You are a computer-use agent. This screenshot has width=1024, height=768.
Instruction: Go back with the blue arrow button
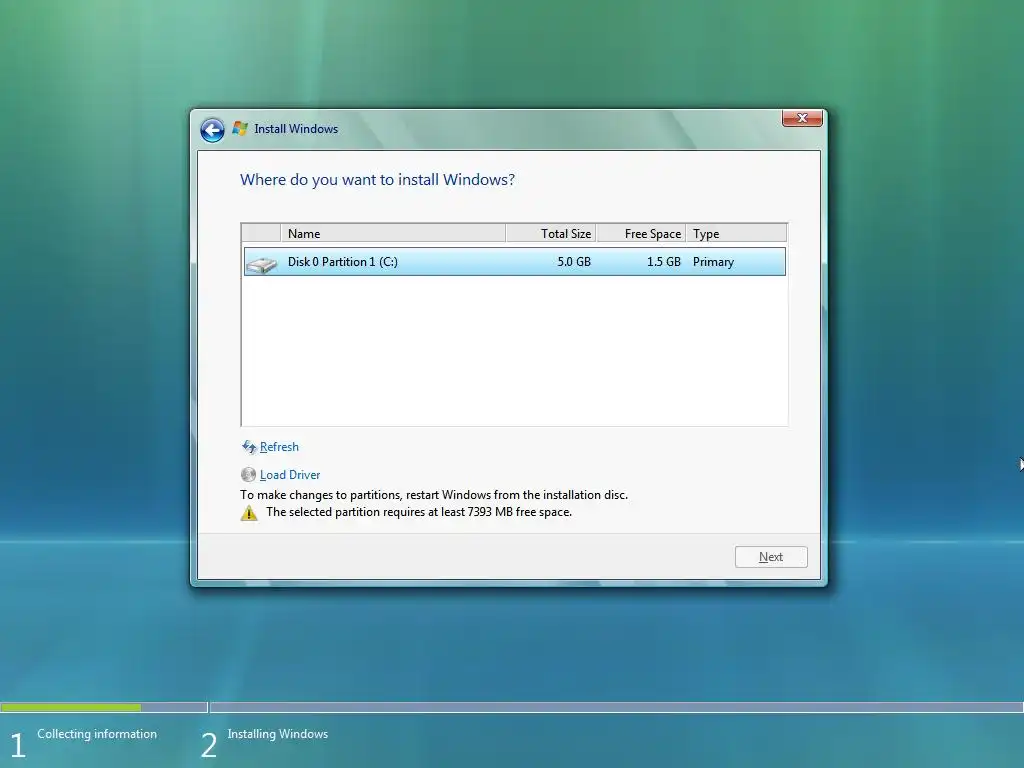coord(212,130)
